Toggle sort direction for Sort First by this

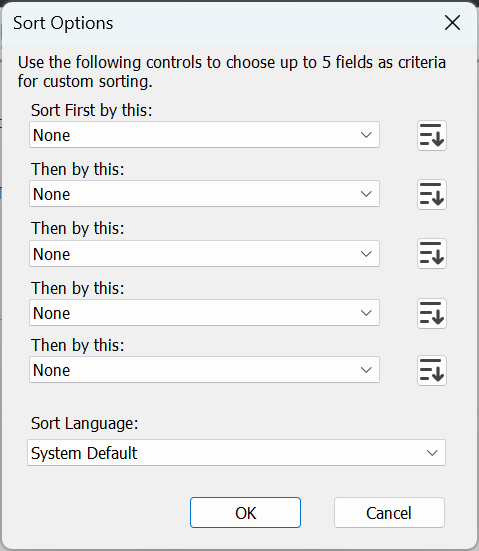click(x=432, y=135)
